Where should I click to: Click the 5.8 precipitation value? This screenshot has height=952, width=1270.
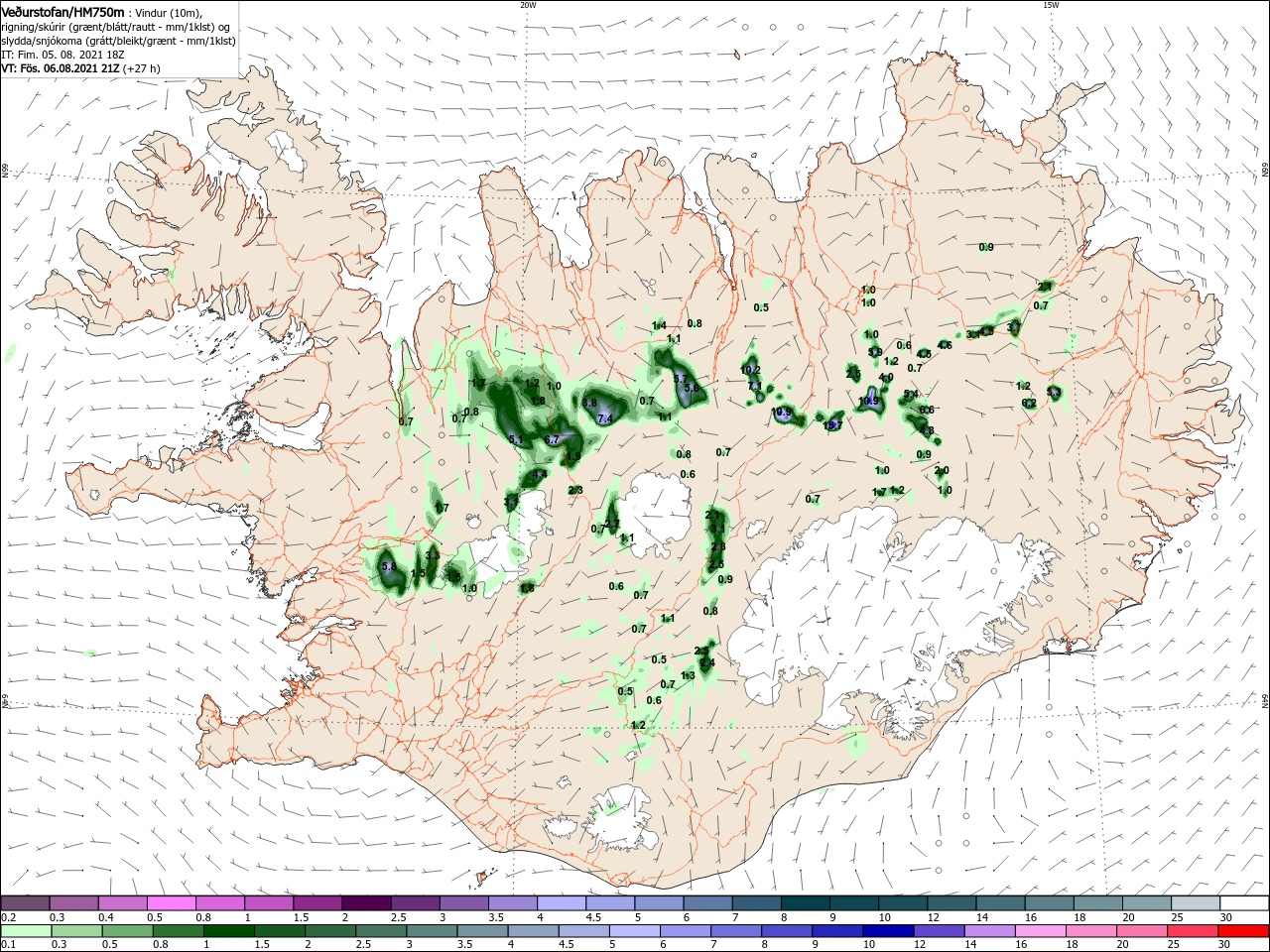click(388, 566)
